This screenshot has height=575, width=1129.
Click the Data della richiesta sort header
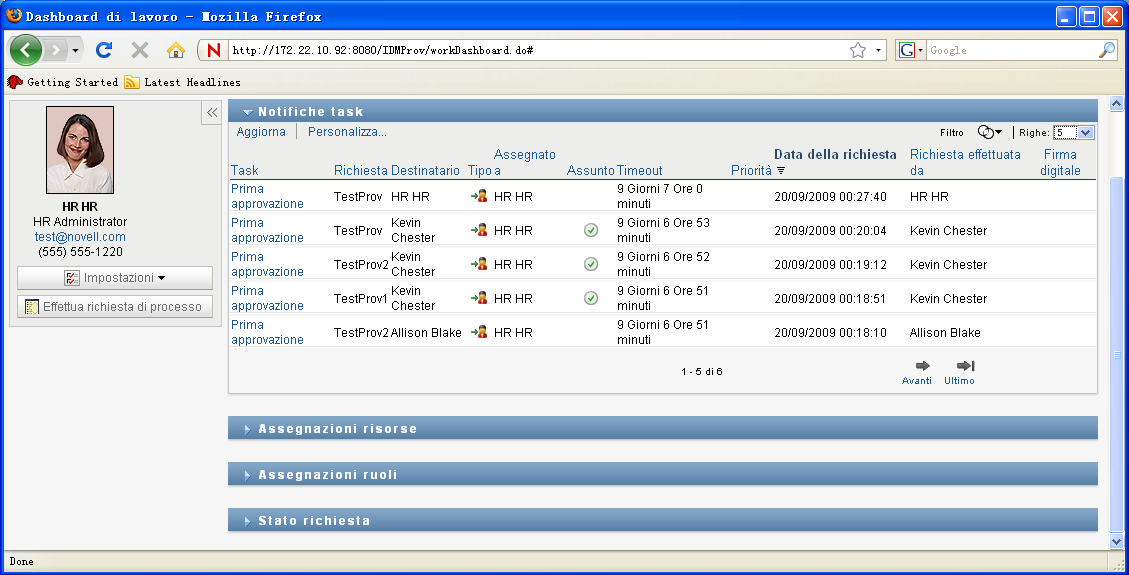click(x=835, y=154)
